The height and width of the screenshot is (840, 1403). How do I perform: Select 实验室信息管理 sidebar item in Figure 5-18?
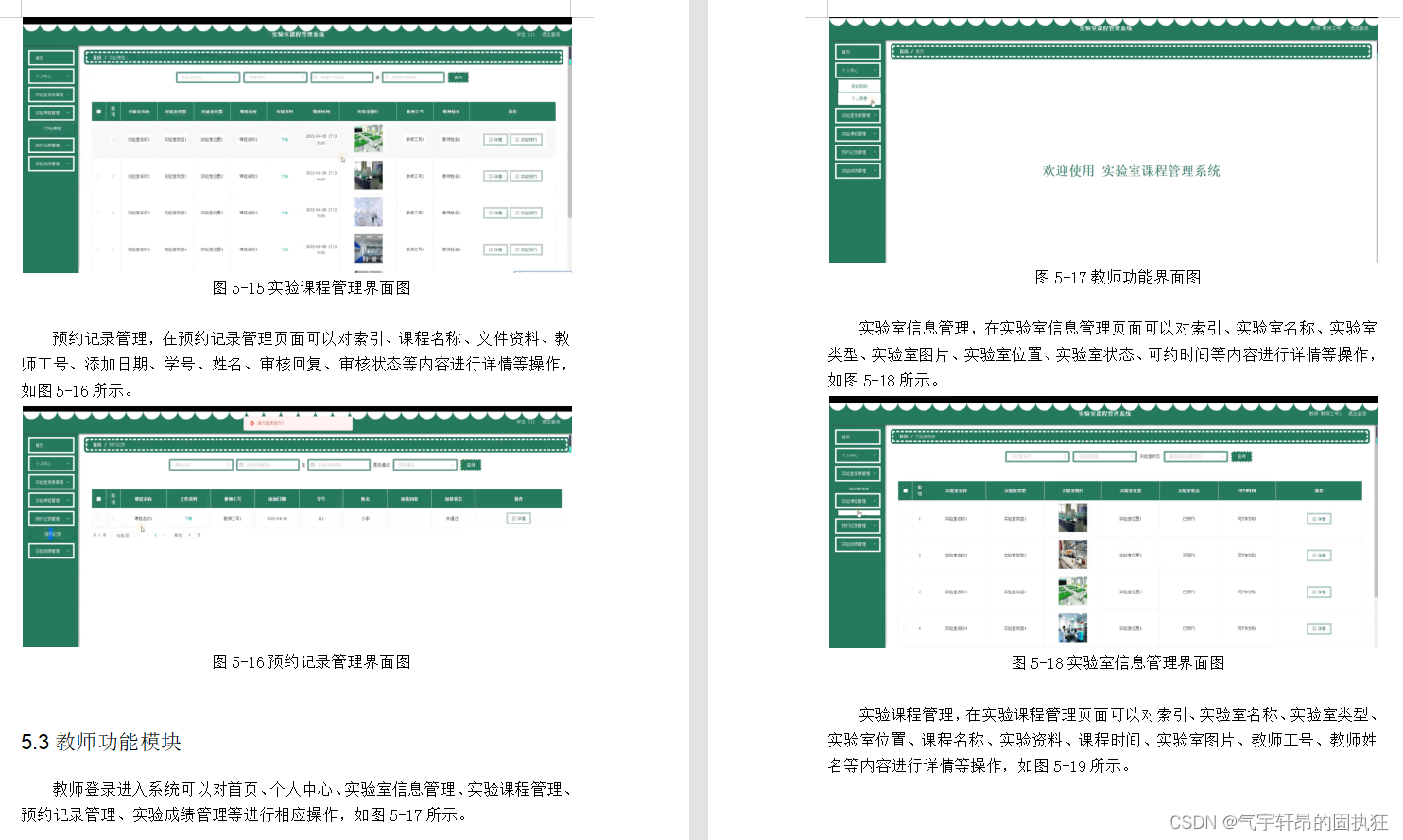pyautogui.click(x=857, y=473)
